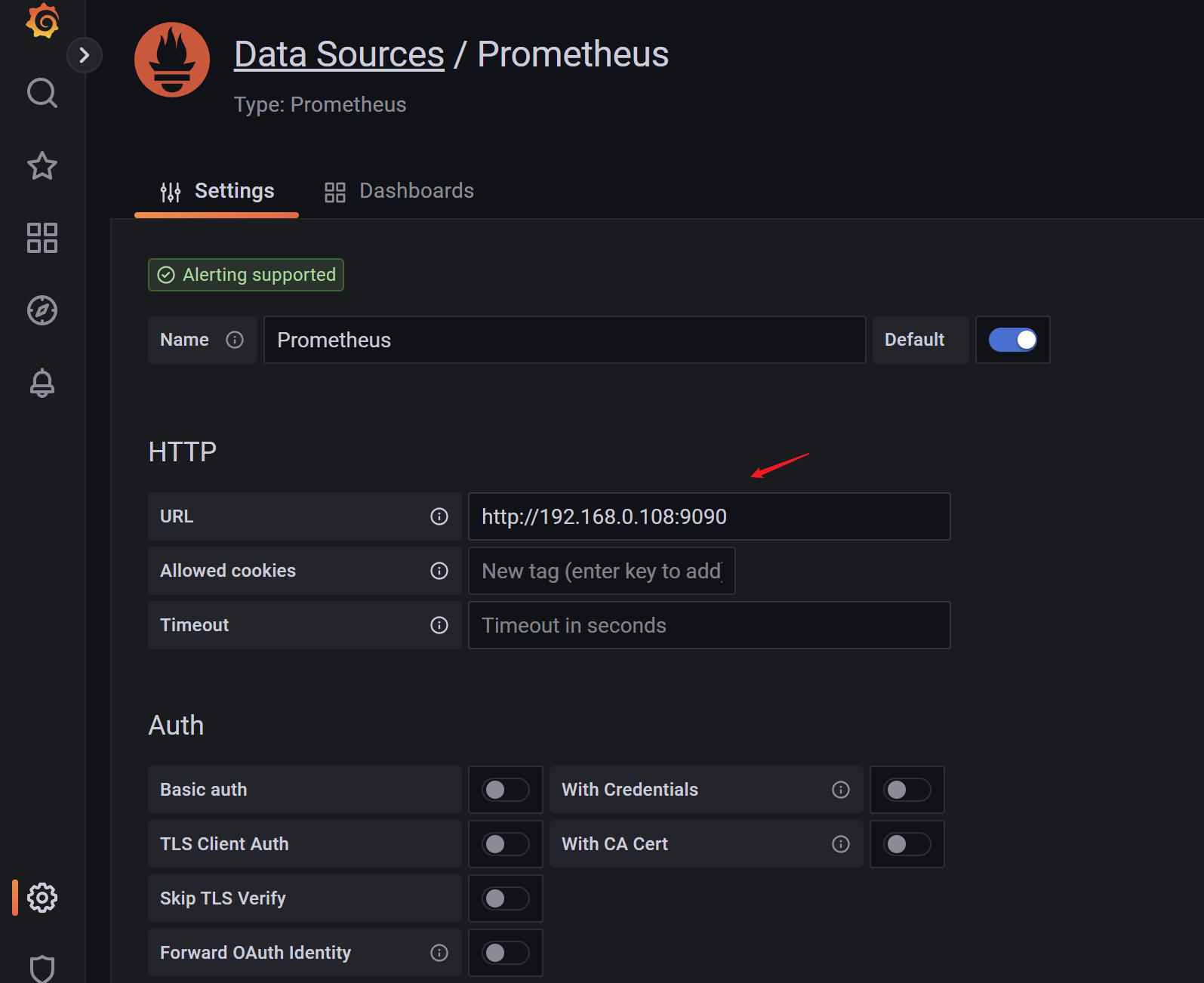
Task: Enable the TLS Client Auth toggle
Action: coord(506,844)
